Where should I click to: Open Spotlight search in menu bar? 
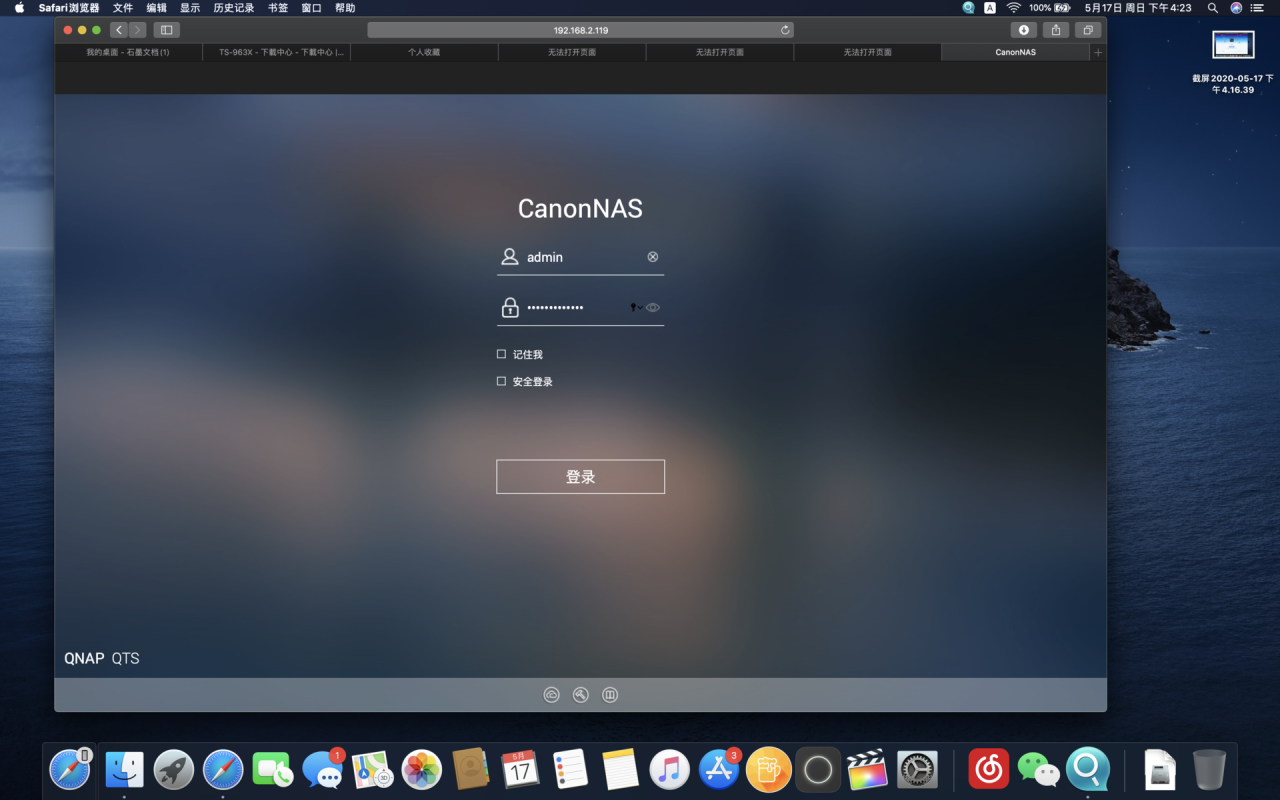coord(1213,8)
